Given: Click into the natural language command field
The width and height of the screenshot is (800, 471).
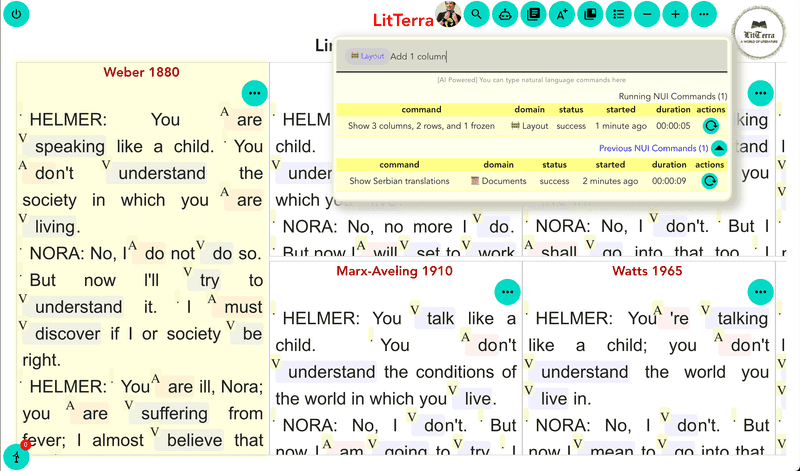Looking at the screenshot, I should click(x=531, y=56).
